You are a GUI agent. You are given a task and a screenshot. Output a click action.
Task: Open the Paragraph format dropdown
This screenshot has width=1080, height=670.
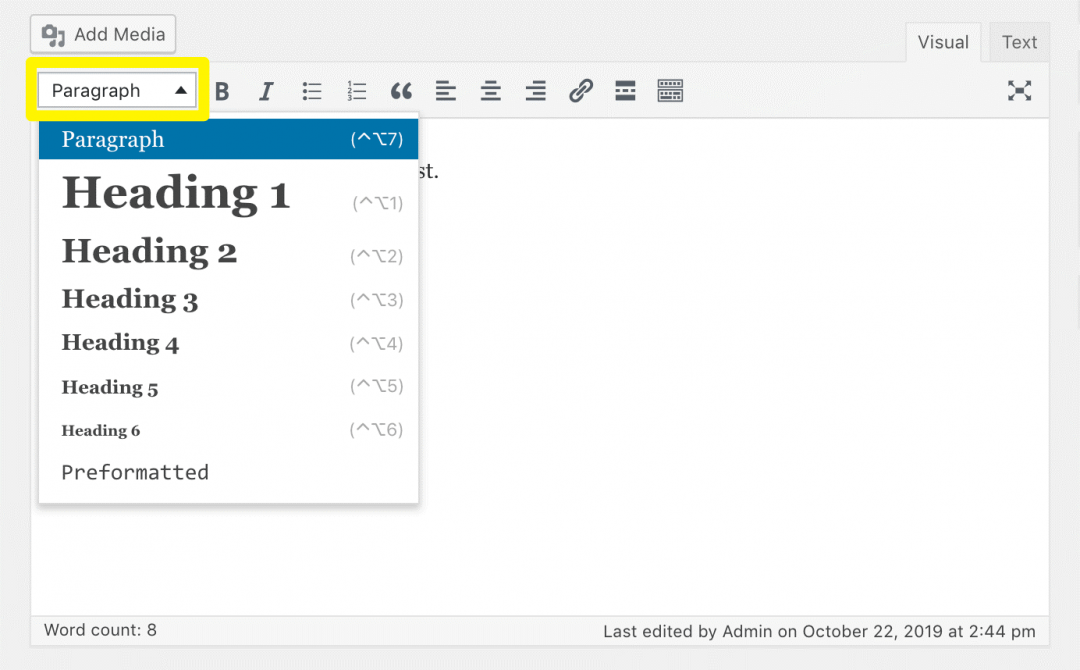coord(115,90)
